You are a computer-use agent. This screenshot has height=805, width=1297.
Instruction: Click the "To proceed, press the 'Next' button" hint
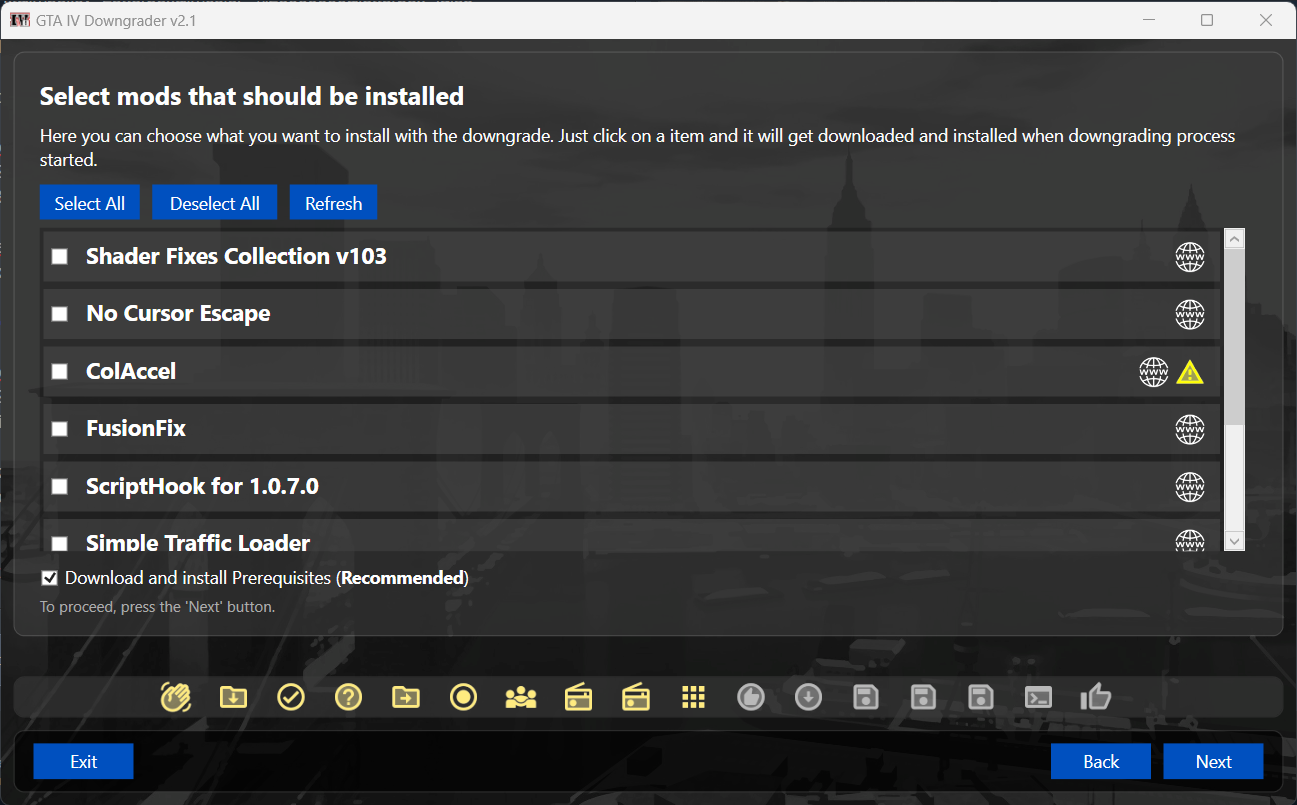click(157, 606)
